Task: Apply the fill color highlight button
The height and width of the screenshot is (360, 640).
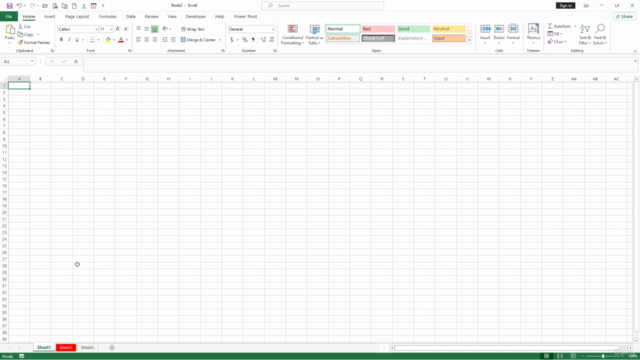Action: [x=108, y=40]
